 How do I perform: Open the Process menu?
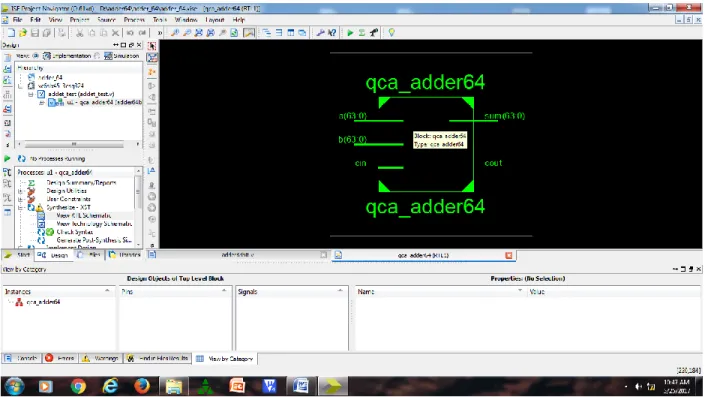(134, 20)
